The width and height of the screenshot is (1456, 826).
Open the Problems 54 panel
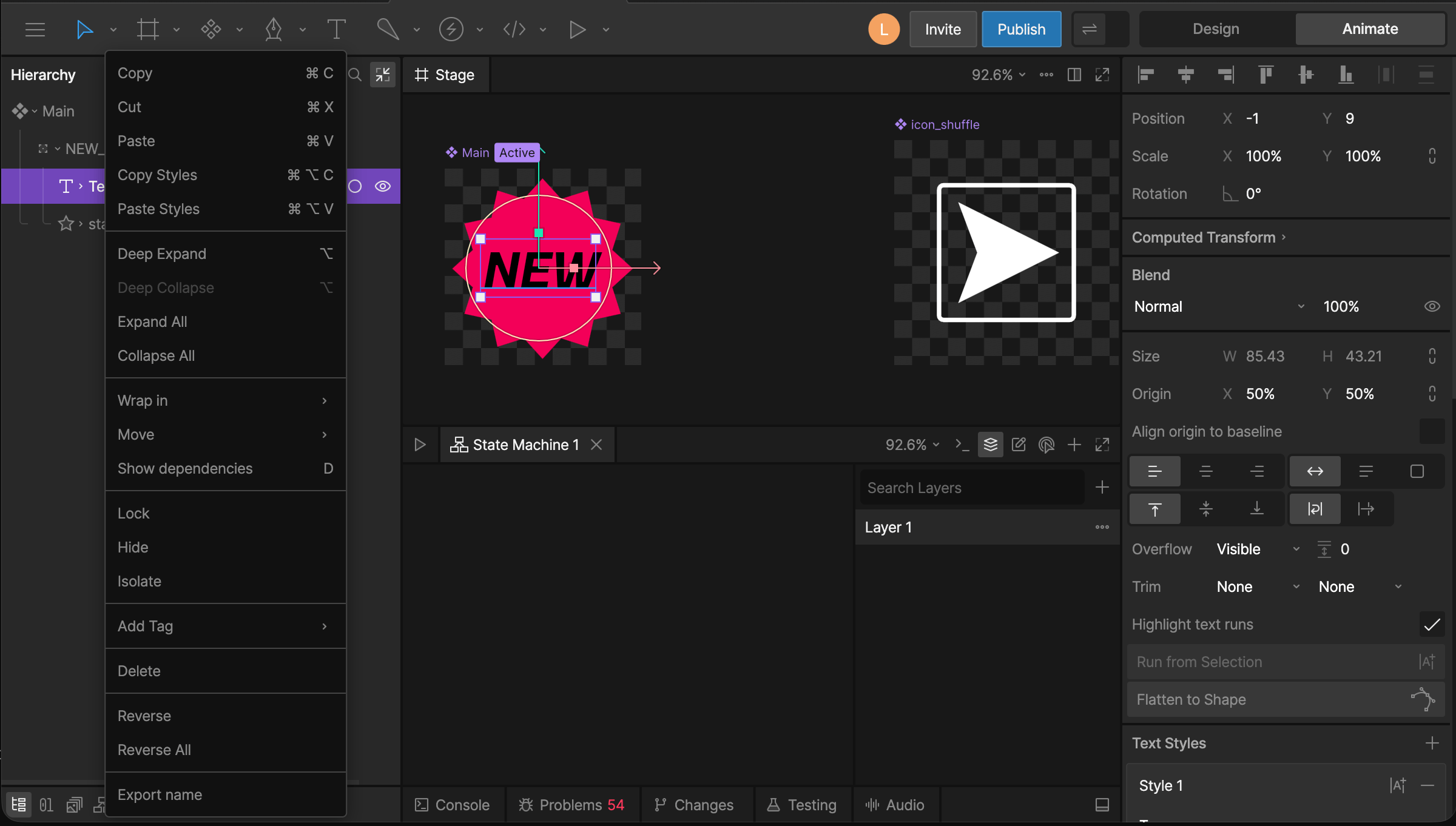(571, 805)
